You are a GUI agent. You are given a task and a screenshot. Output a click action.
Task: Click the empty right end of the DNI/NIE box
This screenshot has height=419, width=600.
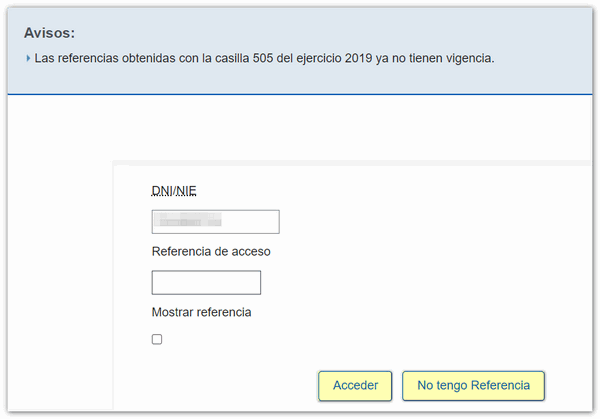(260, 222)
